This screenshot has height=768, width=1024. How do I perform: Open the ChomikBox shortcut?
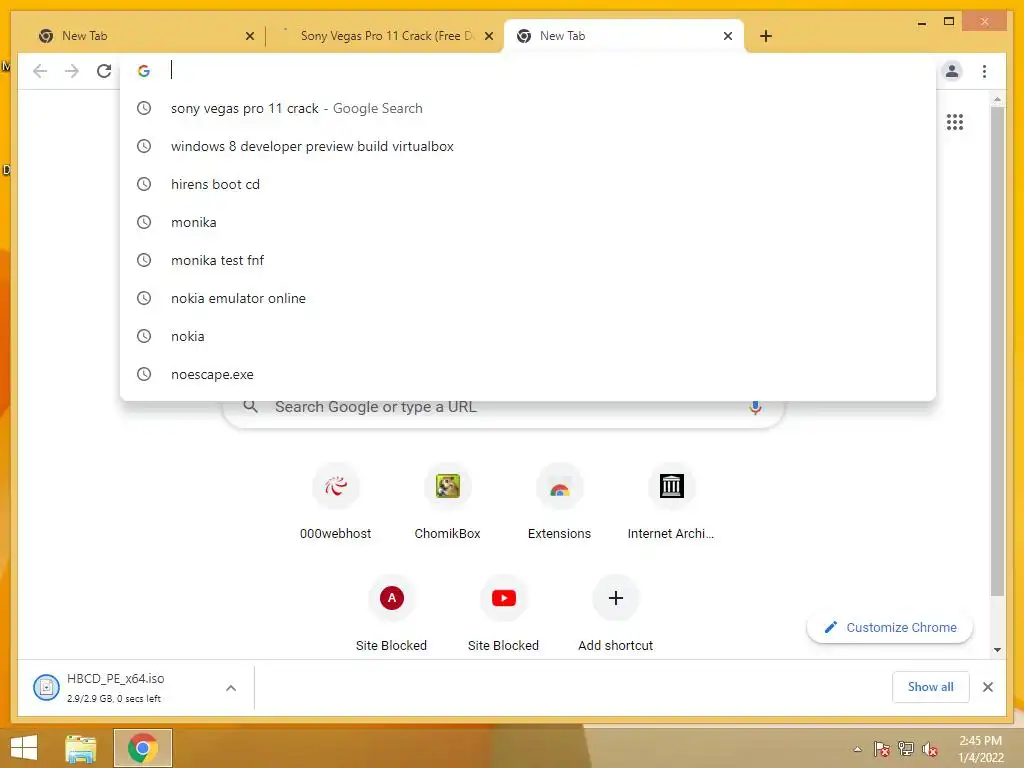(x=447, y=503)
